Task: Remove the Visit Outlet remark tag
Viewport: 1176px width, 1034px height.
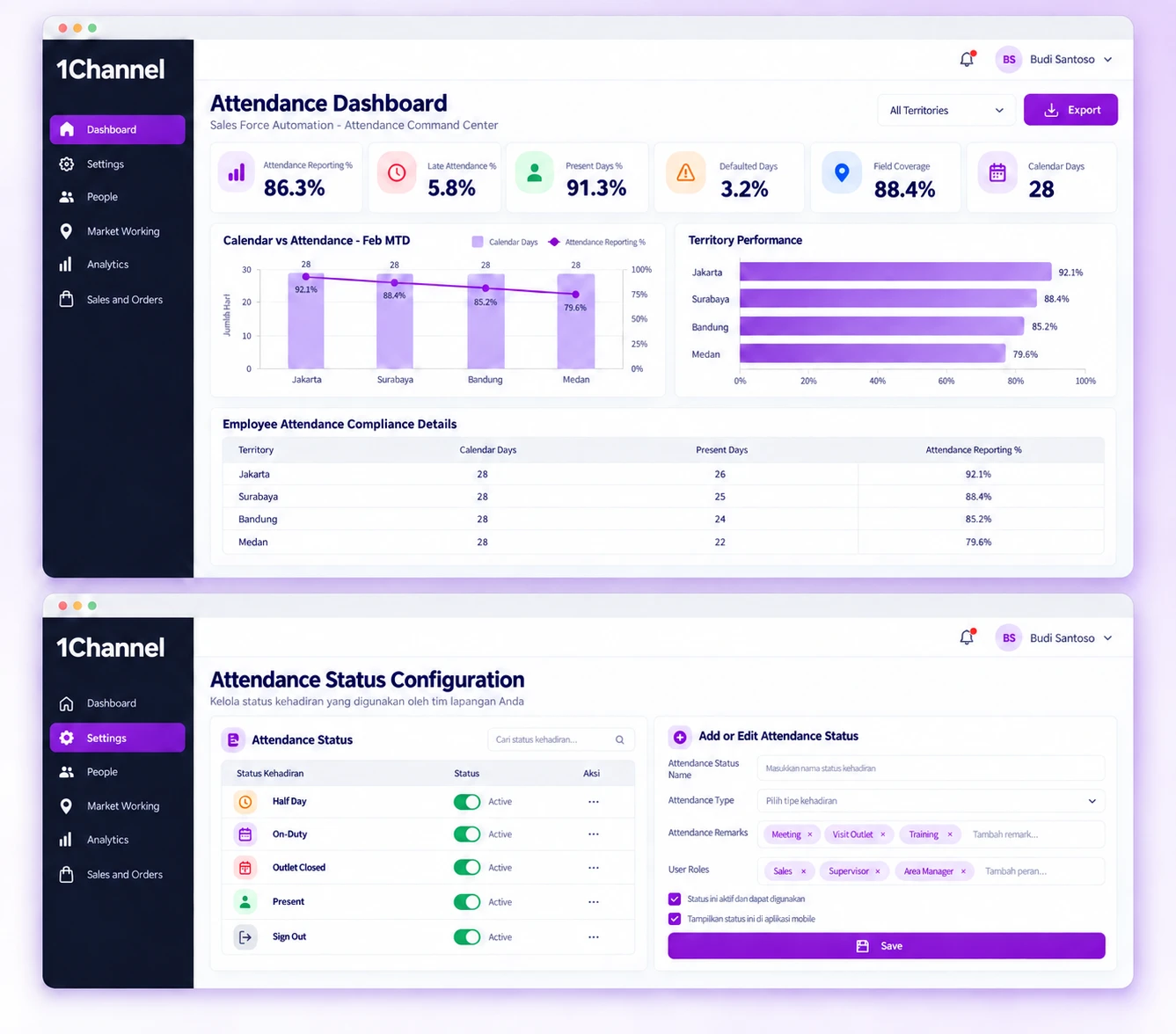Action: [x=883, y=834]
